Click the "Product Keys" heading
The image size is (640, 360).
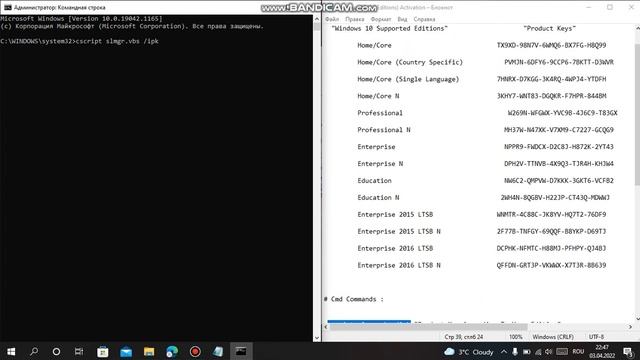pos(549,29)
